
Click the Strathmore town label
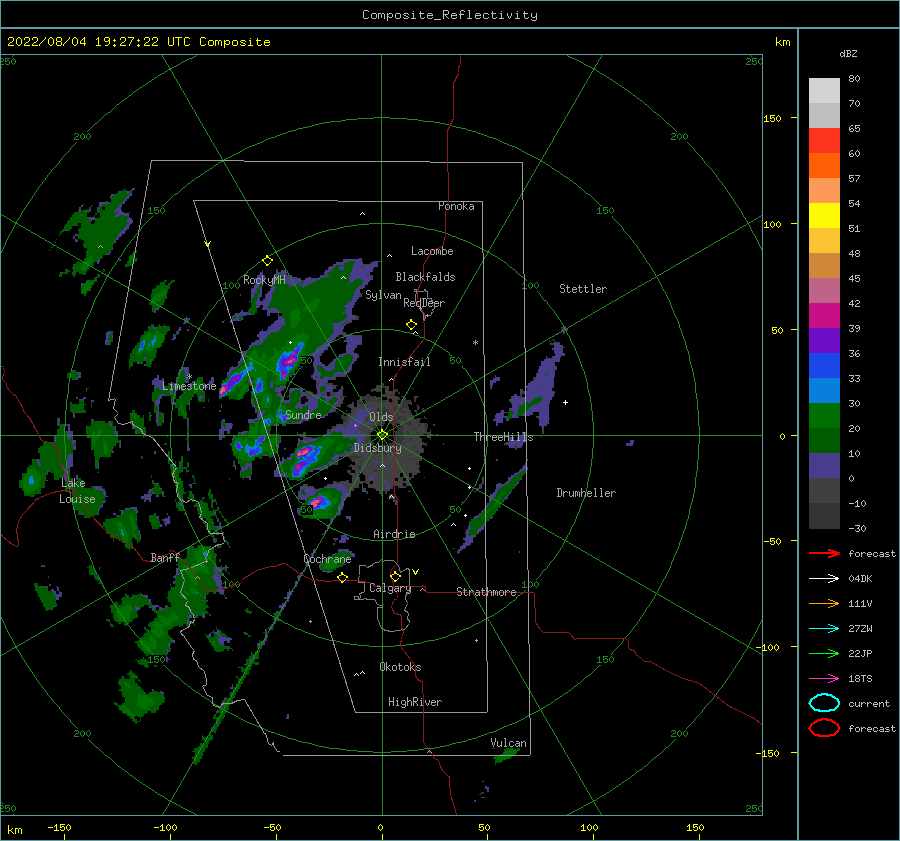[x=486, y=592]
